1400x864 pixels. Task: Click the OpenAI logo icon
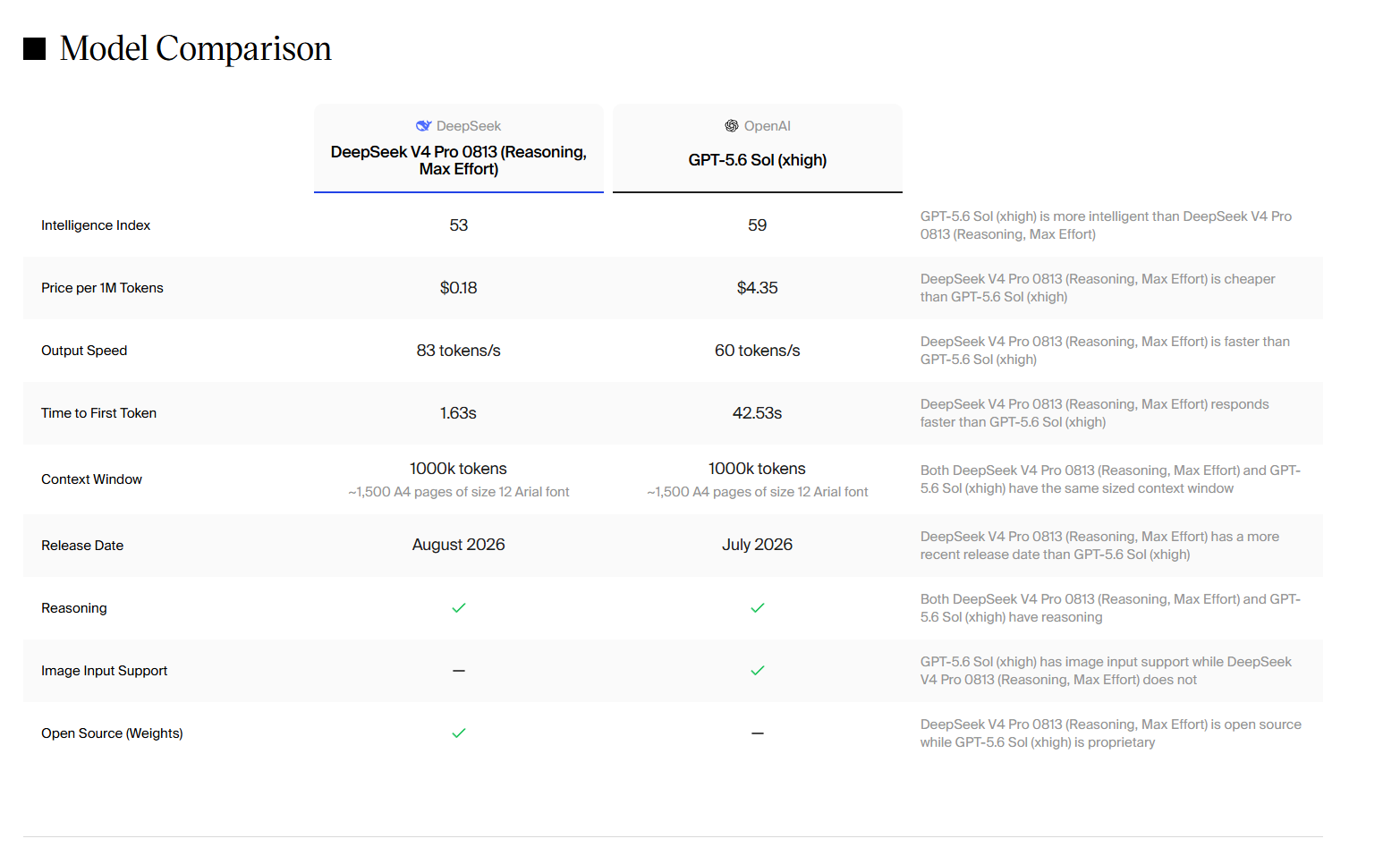732,126
